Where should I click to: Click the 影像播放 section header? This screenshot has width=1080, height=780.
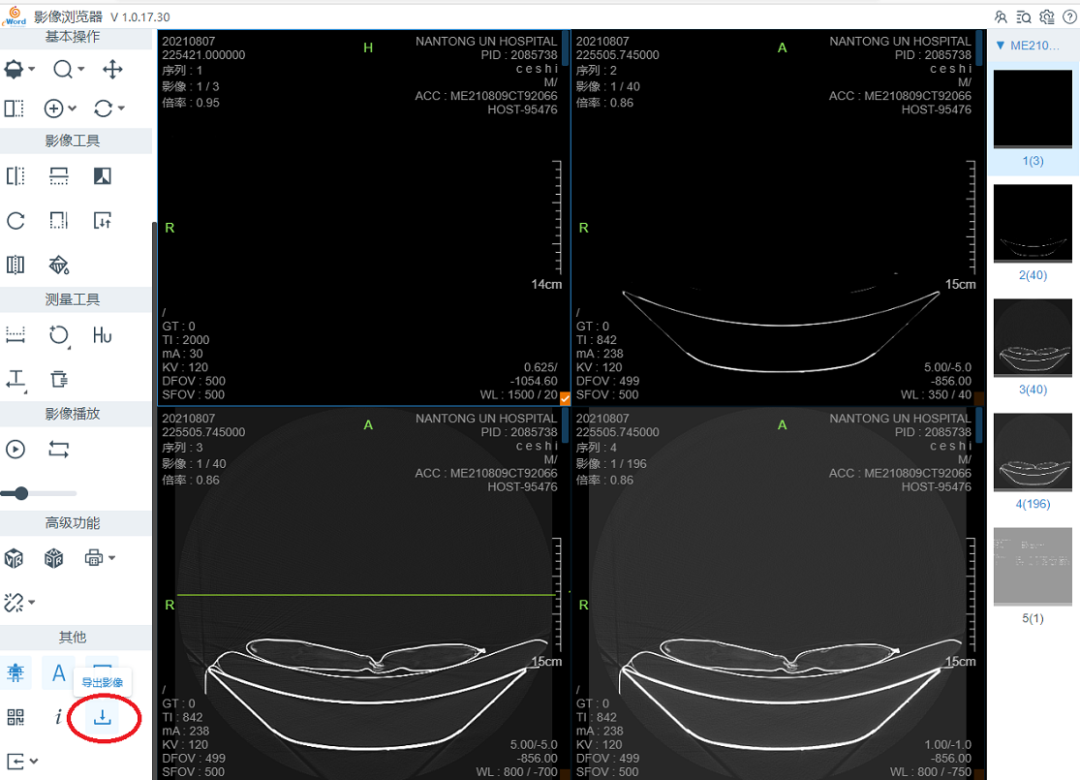click(72, 414)
